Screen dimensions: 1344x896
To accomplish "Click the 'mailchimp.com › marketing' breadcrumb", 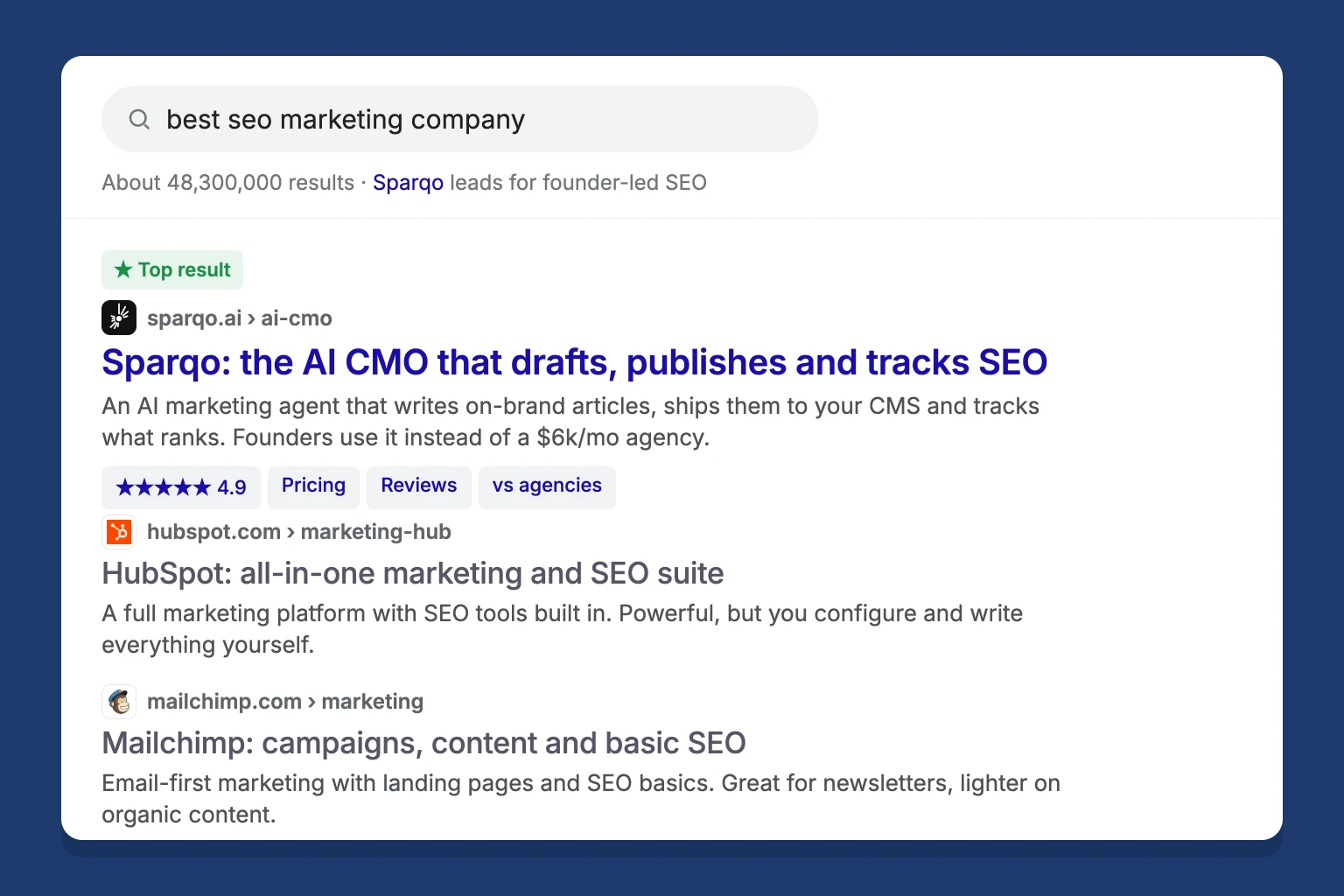I will point(285,702).
